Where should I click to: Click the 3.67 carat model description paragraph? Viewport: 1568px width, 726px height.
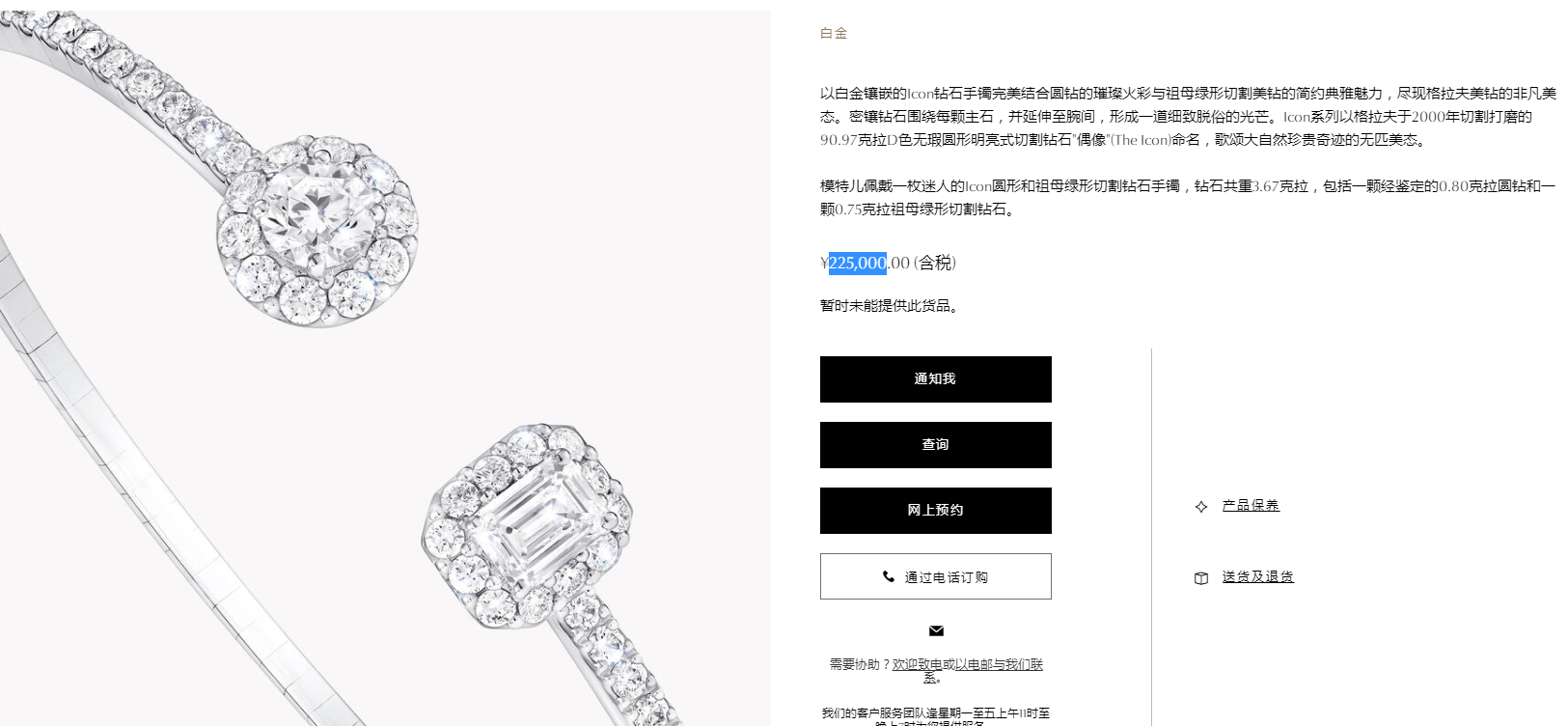pyautogui.click(x=1188, y=198)
